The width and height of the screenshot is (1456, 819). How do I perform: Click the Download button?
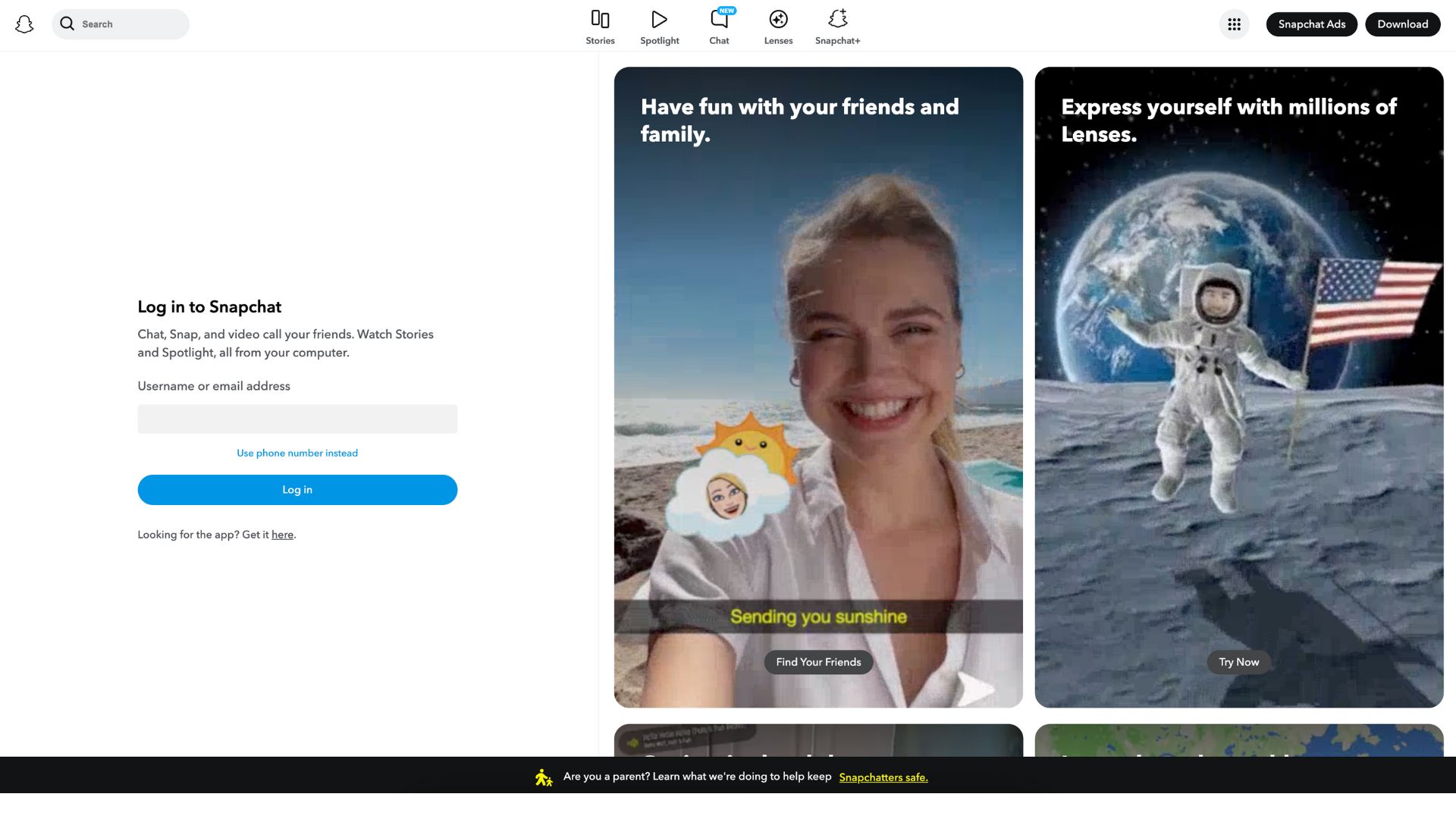pyautogui.click(x=1402, y=24)
